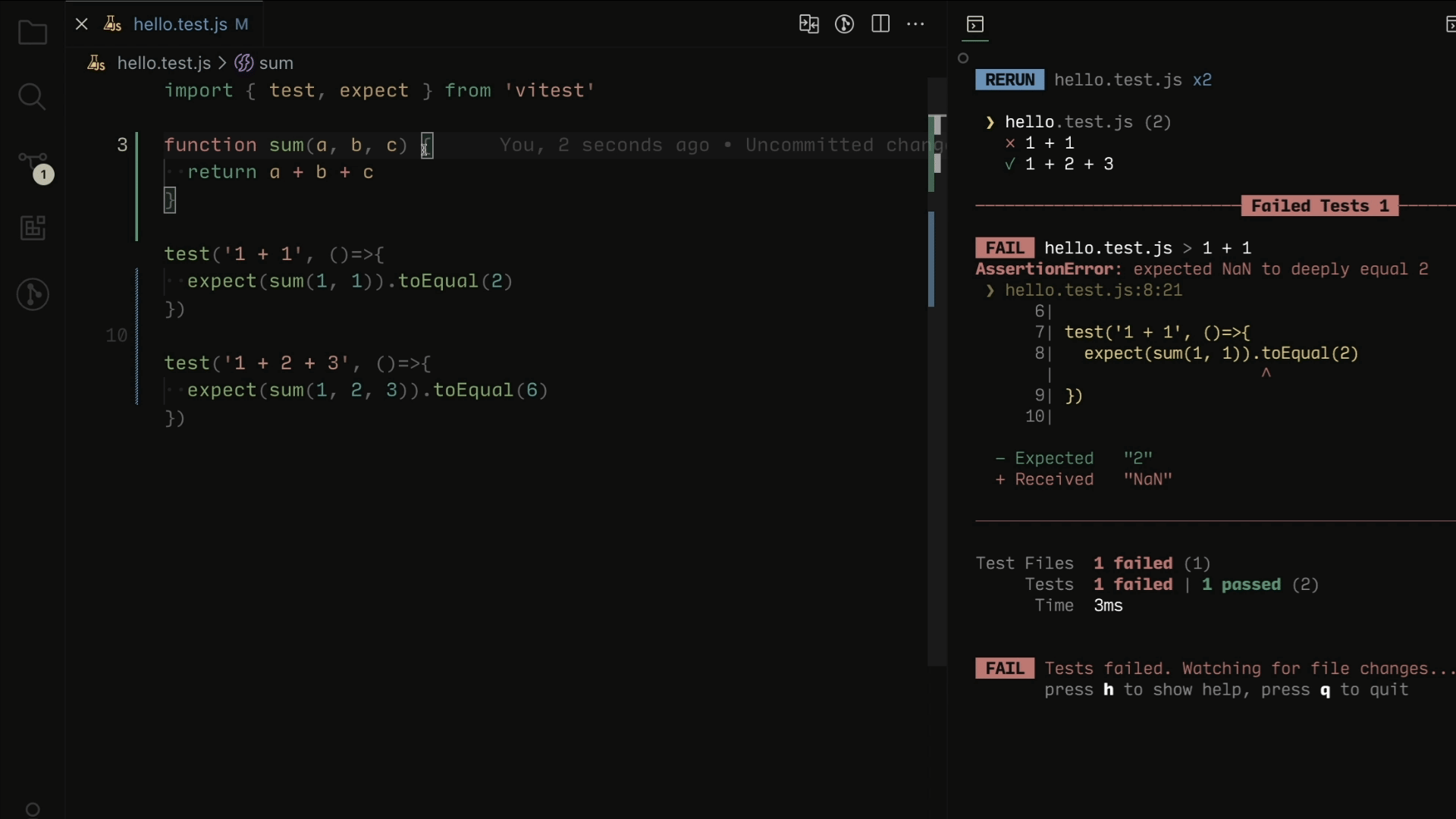Open the Explorer folder icon
The width and height of the screenshot is (1456, 819).
click(33, 33)
